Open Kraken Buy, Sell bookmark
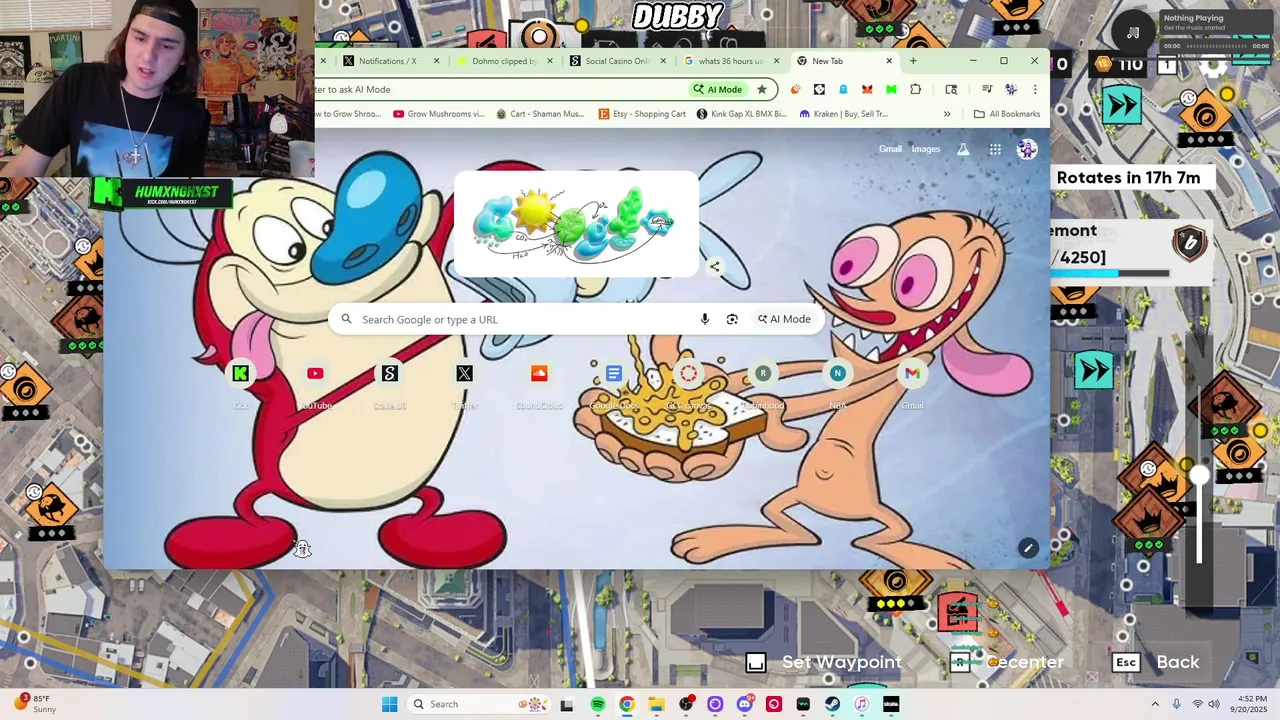This screenshot has width=1280, height=720. coord(843,114)
